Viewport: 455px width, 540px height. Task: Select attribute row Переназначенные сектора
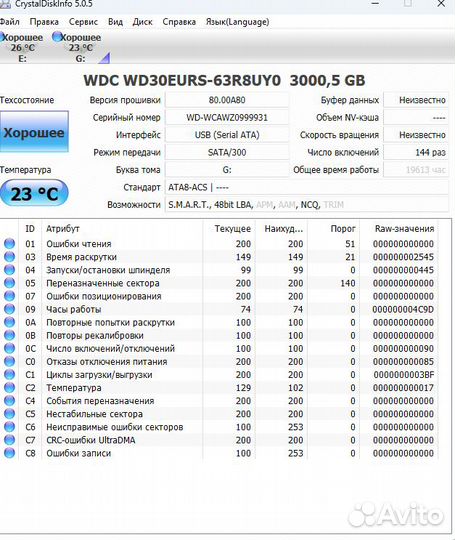219,283
